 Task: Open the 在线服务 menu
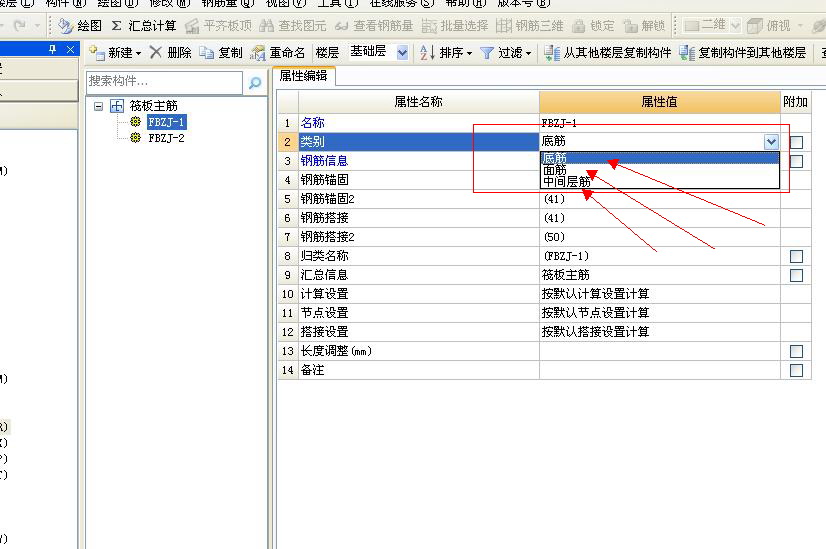pyautogui.click(x=402, y=3)
